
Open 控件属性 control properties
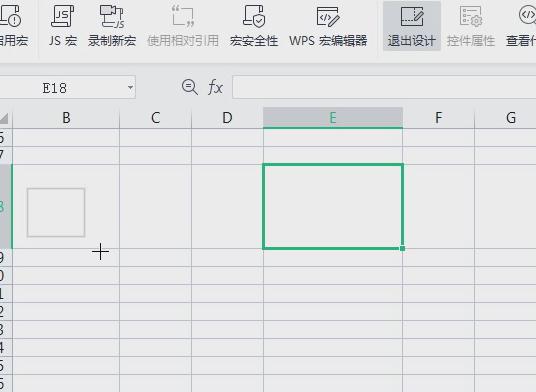coord(471,26)
